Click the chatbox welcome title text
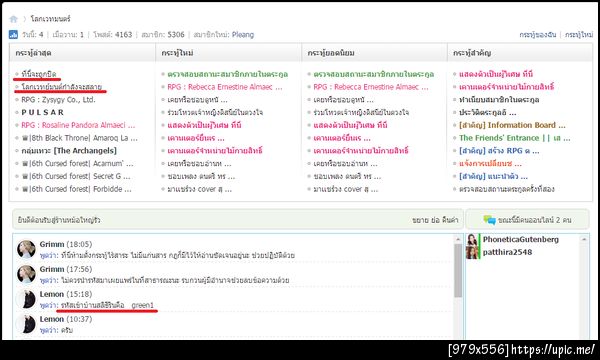Viewport: 600px width, 360px height. 59,220
